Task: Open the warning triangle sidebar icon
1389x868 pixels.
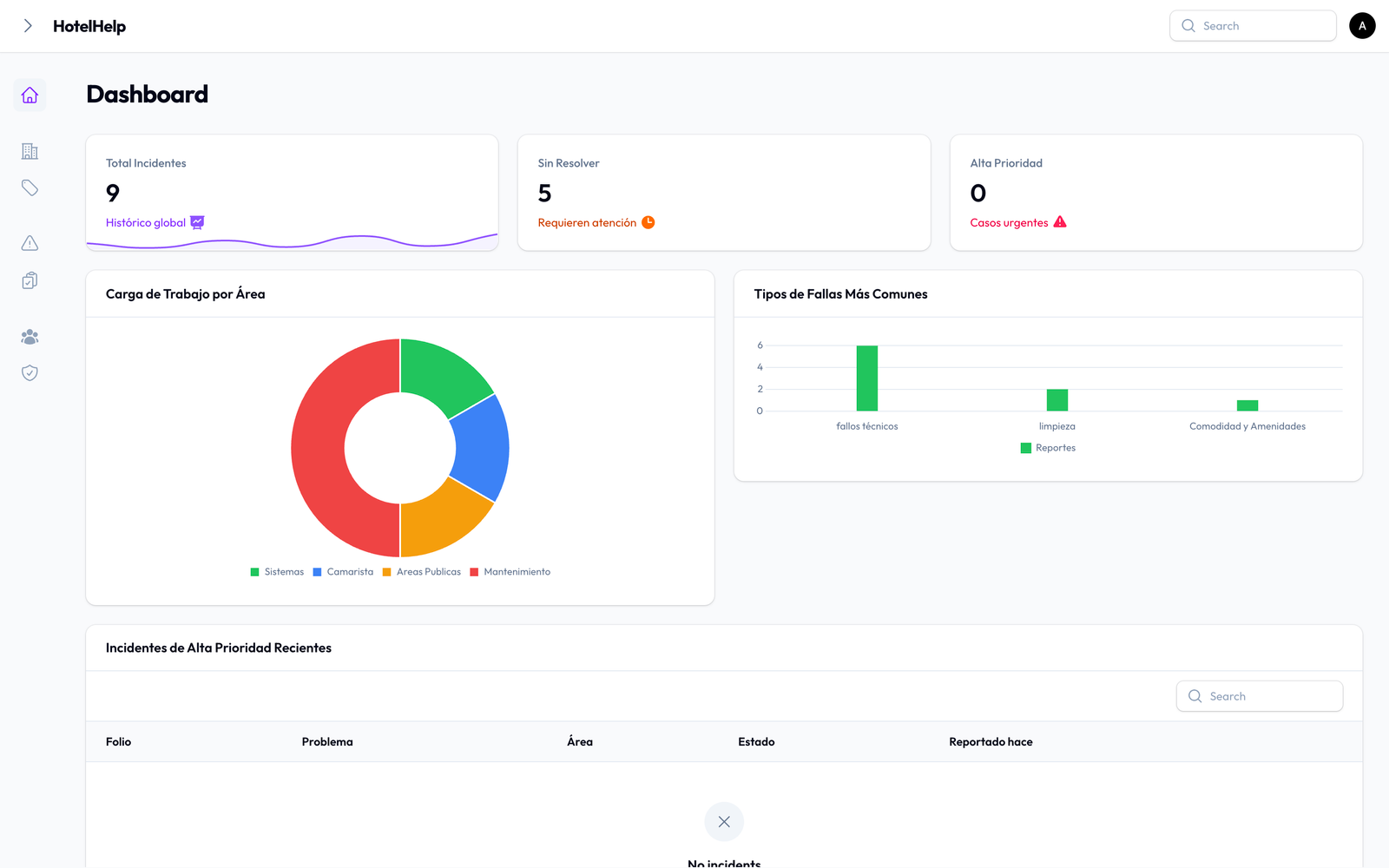Action: (30, 243)
